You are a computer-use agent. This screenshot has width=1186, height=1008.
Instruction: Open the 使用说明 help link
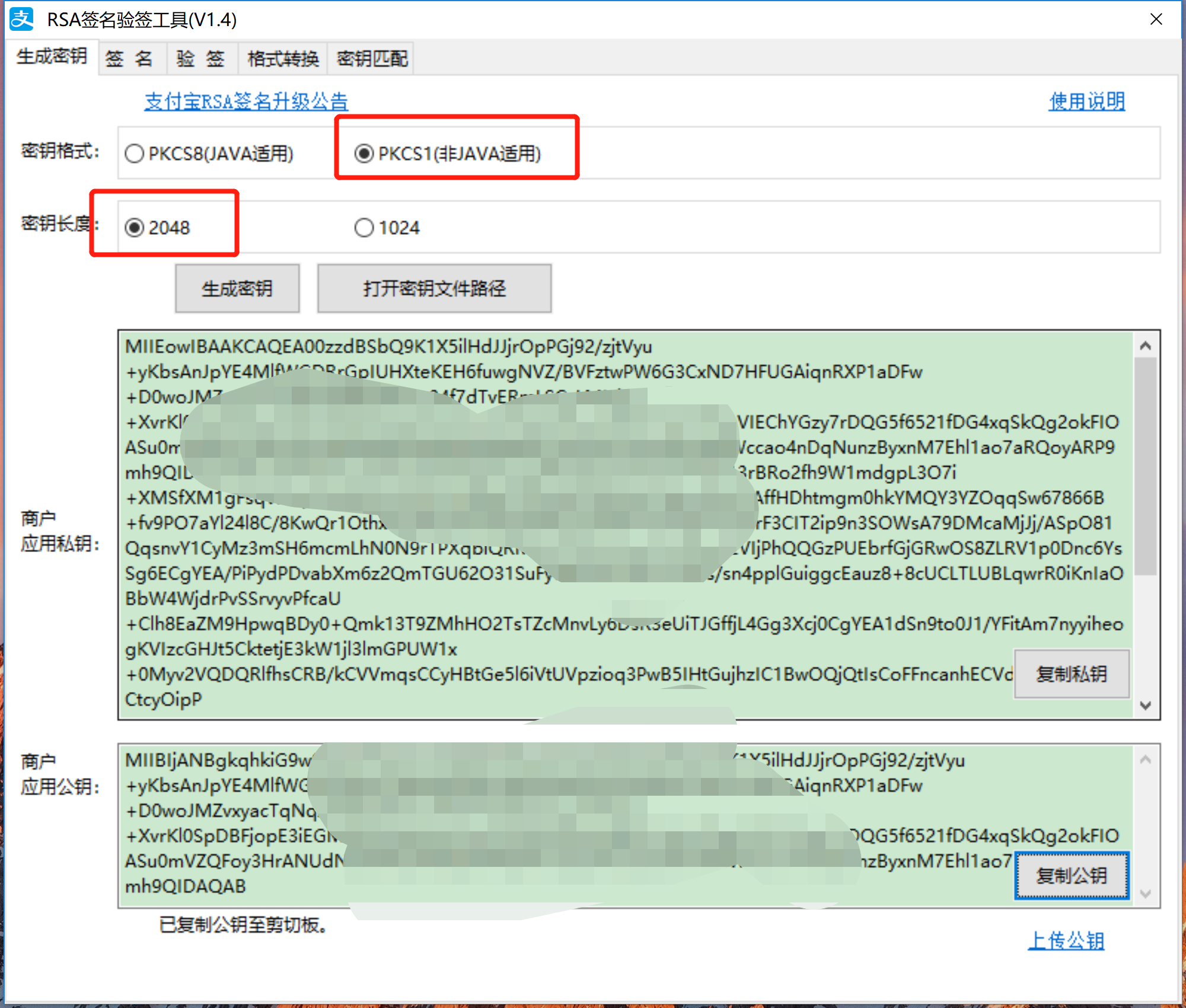point(1086,102)
